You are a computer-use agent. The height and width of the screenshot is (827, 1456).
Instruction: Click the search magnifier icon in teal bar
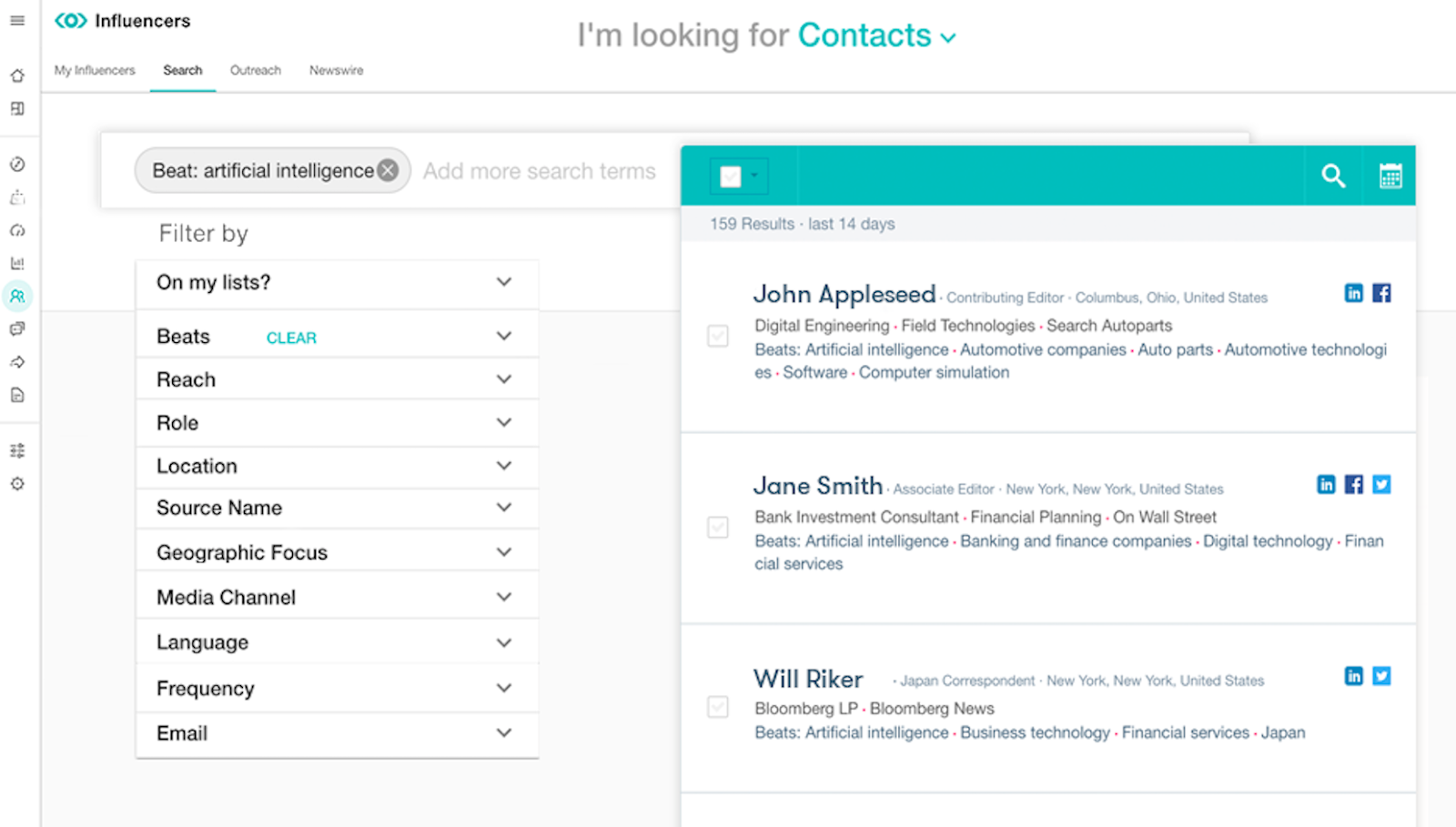(1333, 176)
